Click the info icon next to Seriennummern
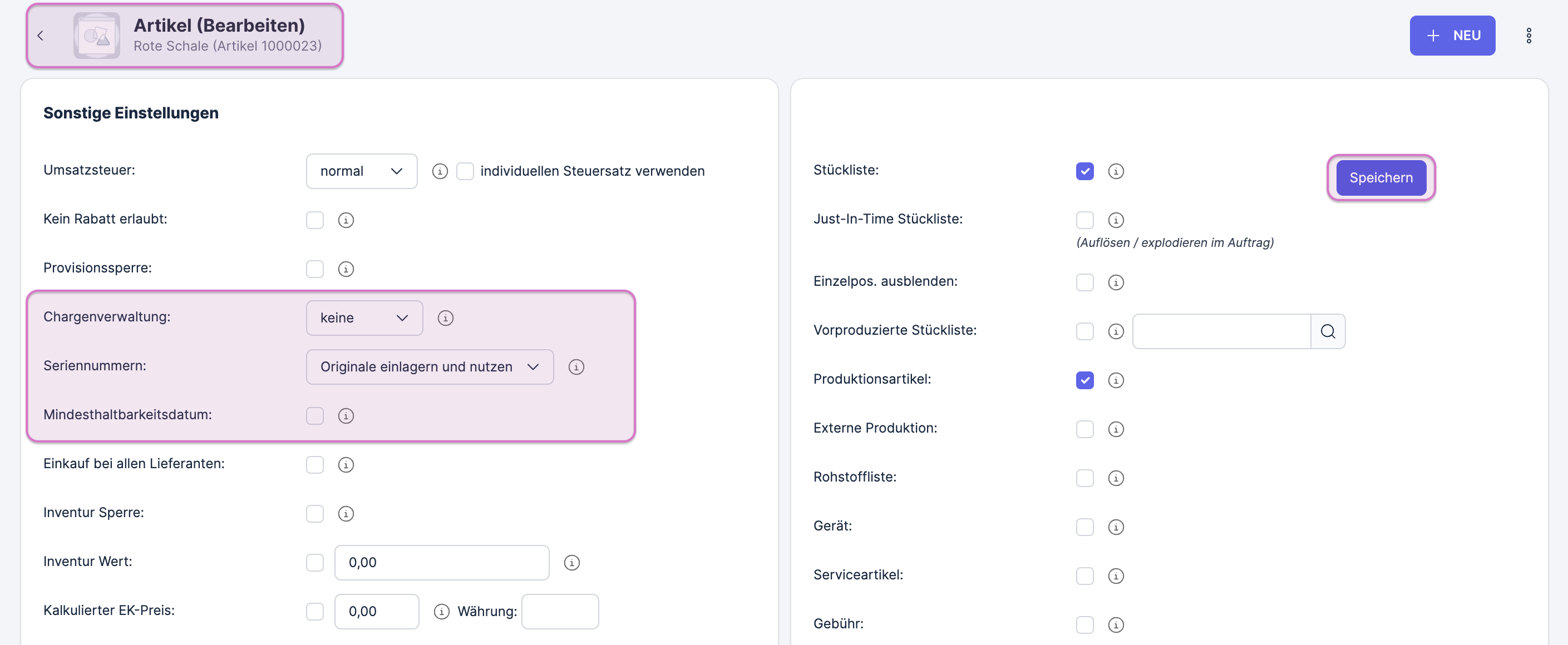 [x=576, y=367]
